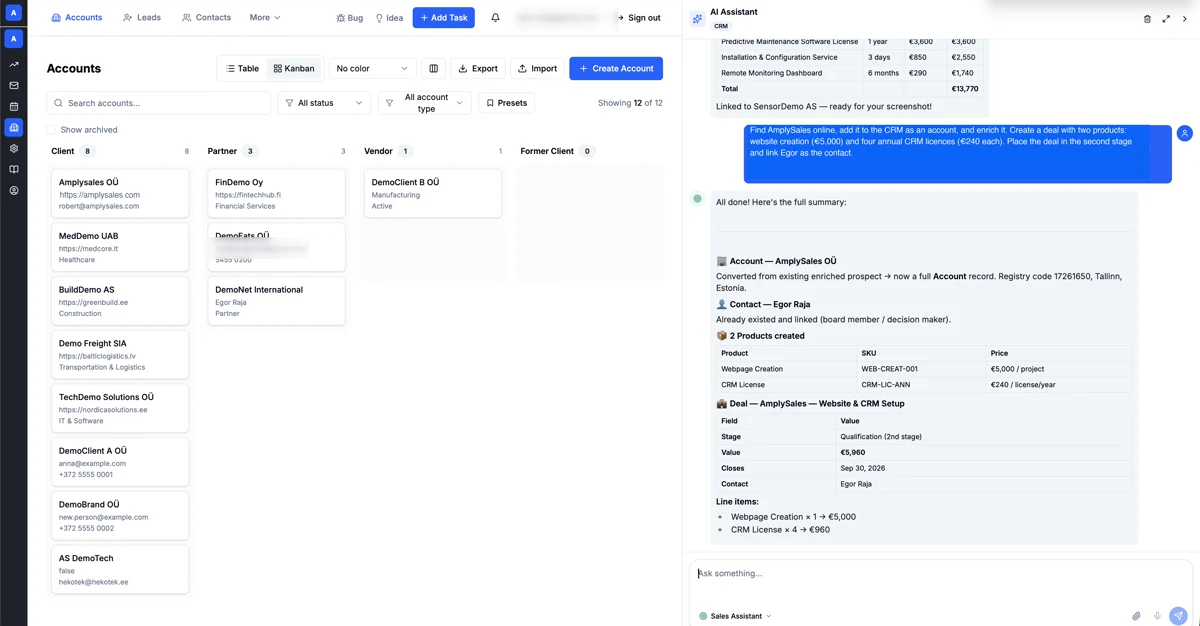
Task: Open the Demo Freight SIA account card
Action: [120, 355]
